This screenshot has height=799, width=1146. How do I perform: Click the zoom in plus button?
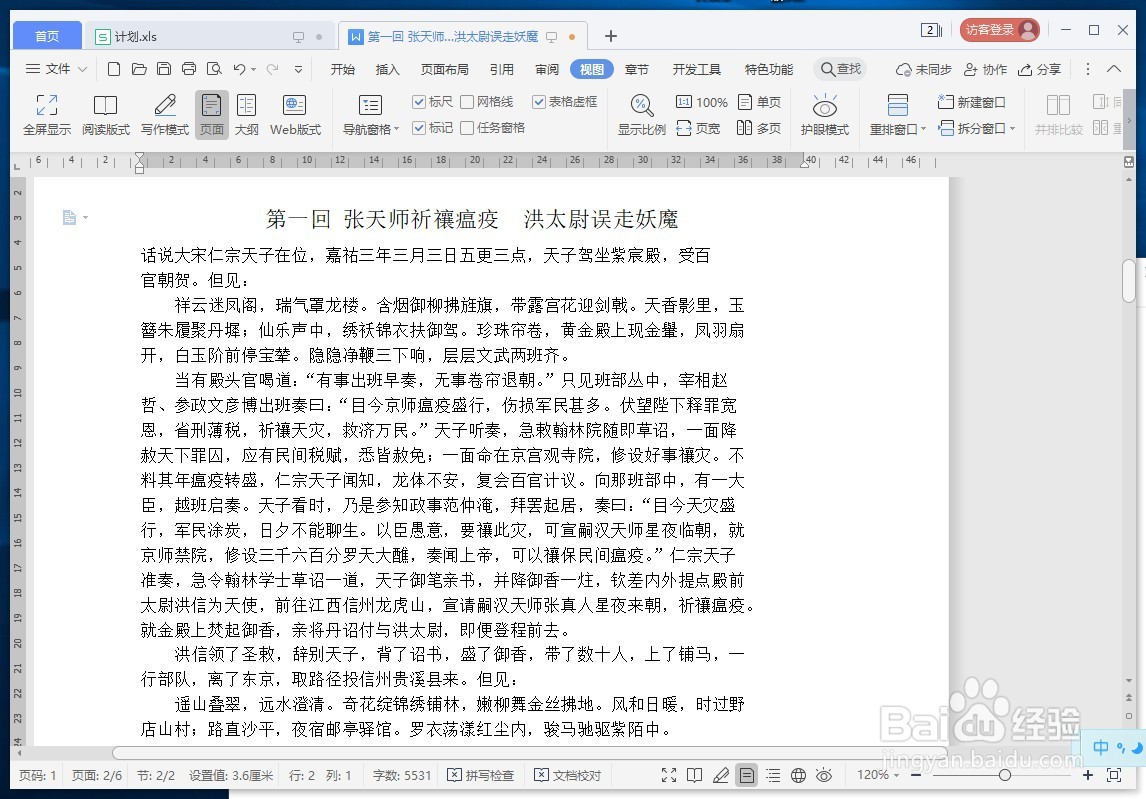[x=1088, y=775]
